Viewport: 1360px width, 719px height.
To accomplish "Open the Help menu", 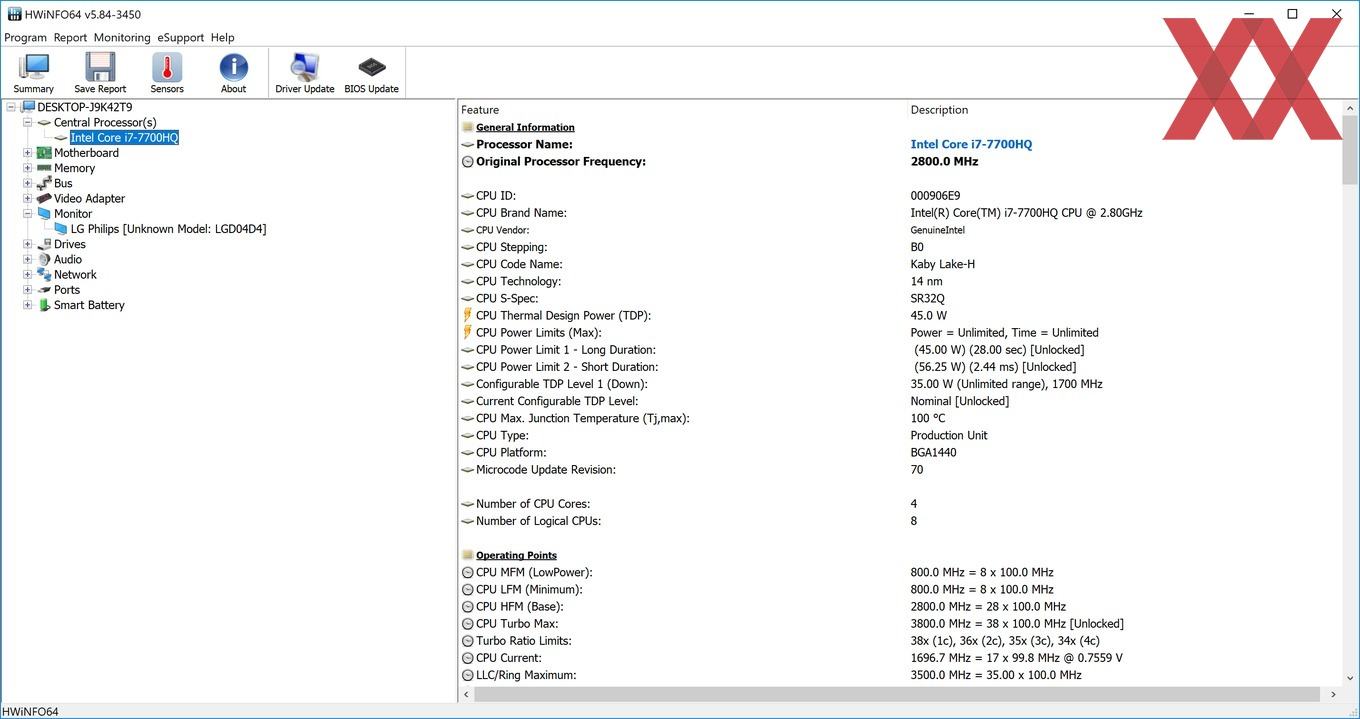I will [x=222, y=37].
